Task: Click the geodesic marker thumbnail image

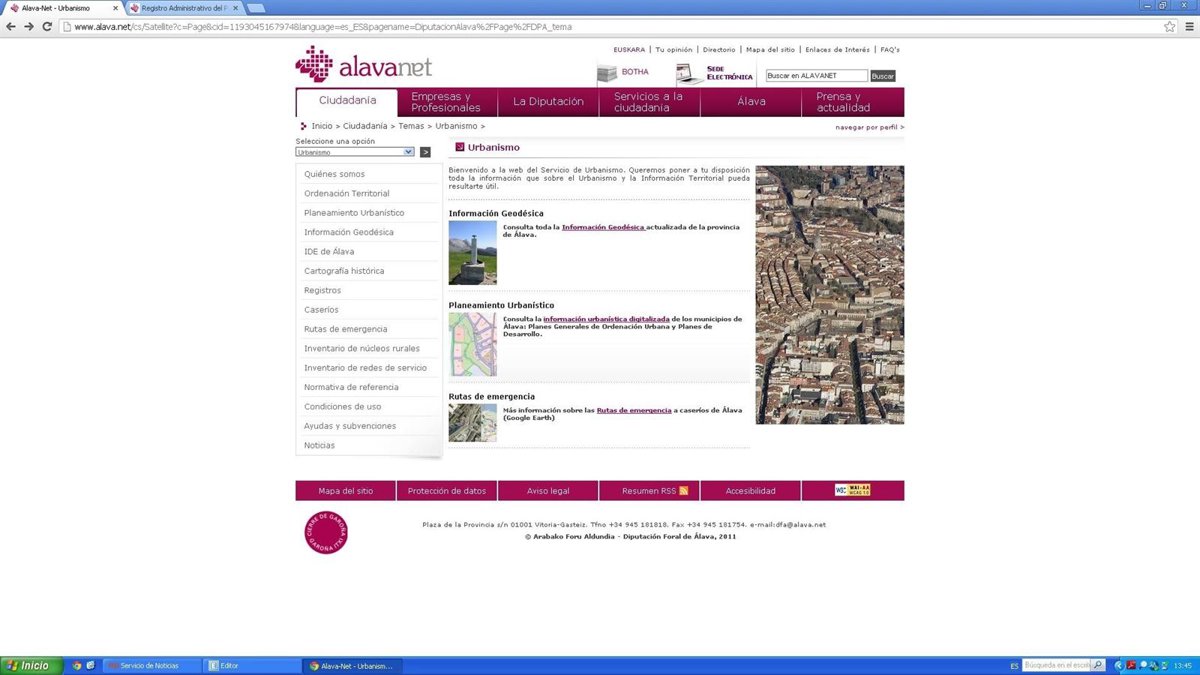Action: coord(472,253)
